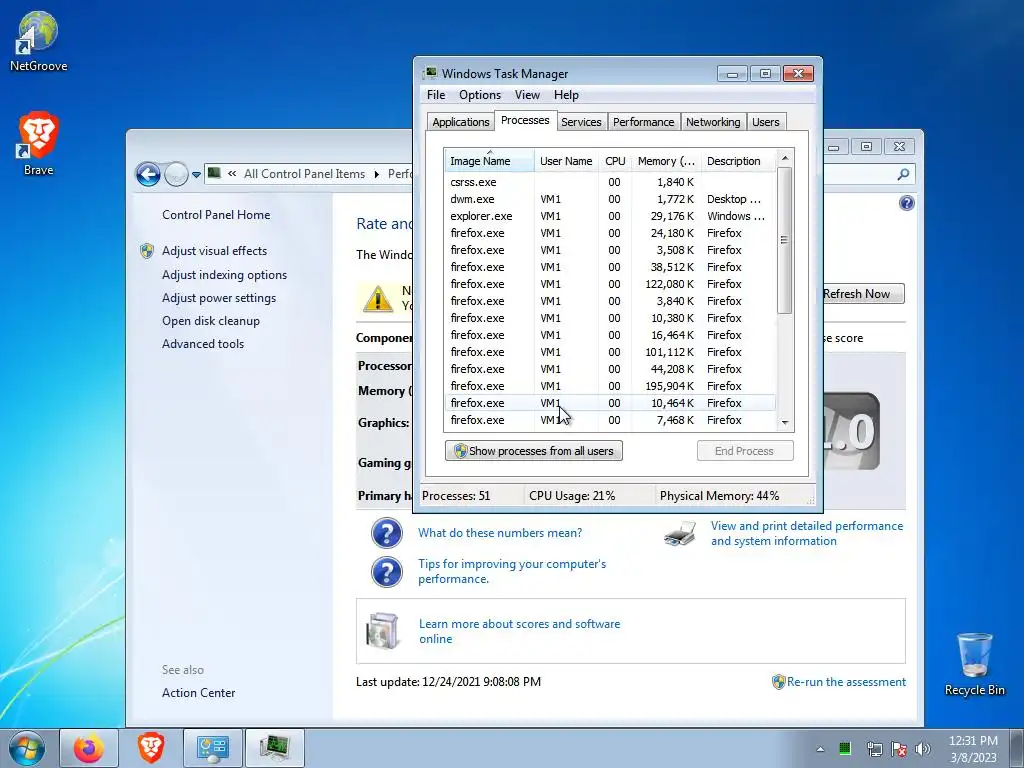Switch to the Performance tab
Screen dimensions: 1024x768
[x=643, y=122]
